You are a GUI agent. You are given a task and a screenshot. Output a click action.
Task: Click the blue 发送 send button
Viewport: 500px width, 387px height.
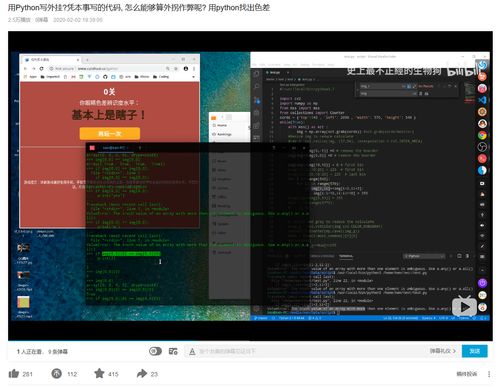coord(474,351)
